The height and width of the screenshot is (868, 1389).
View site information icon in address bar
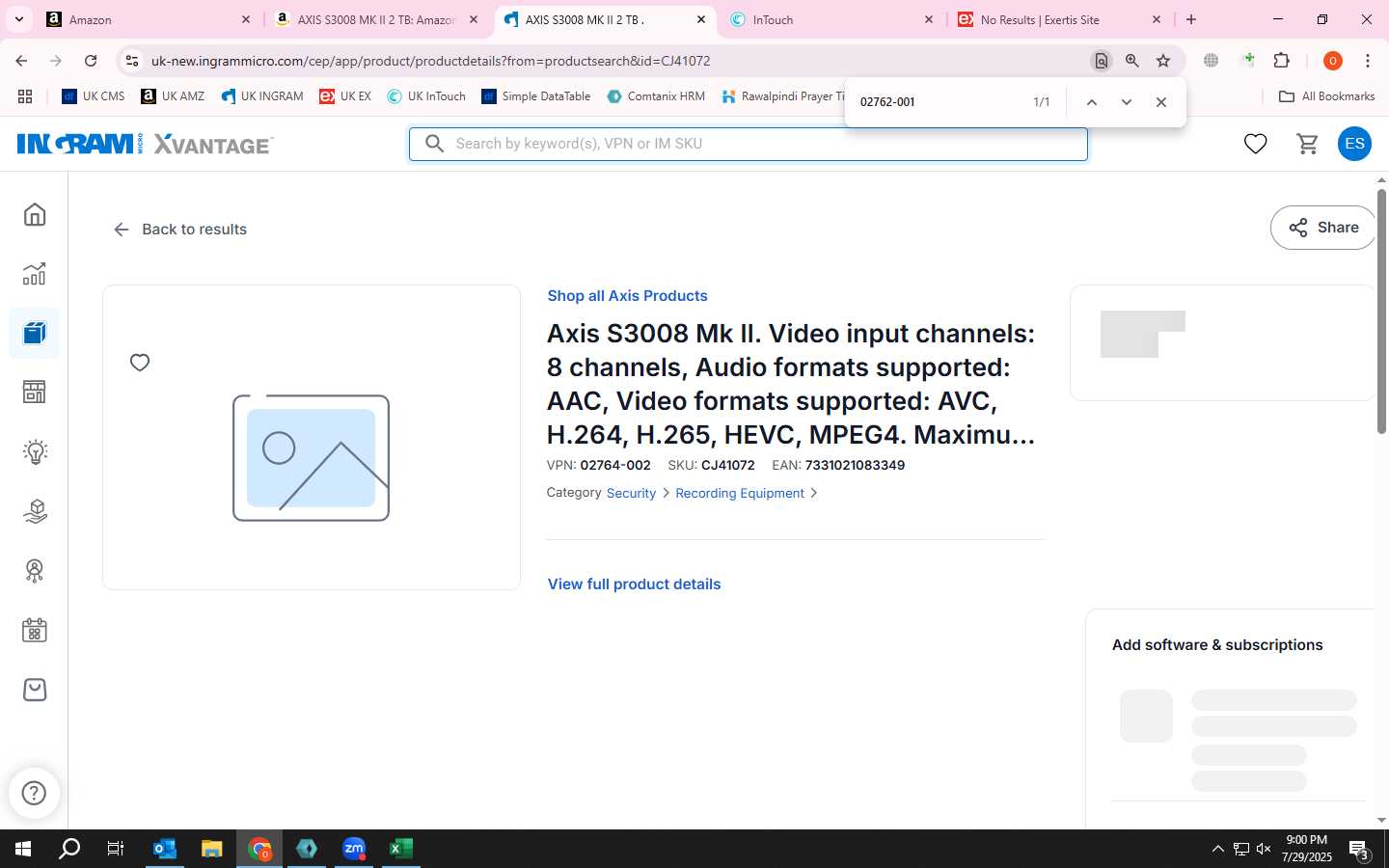132,61
